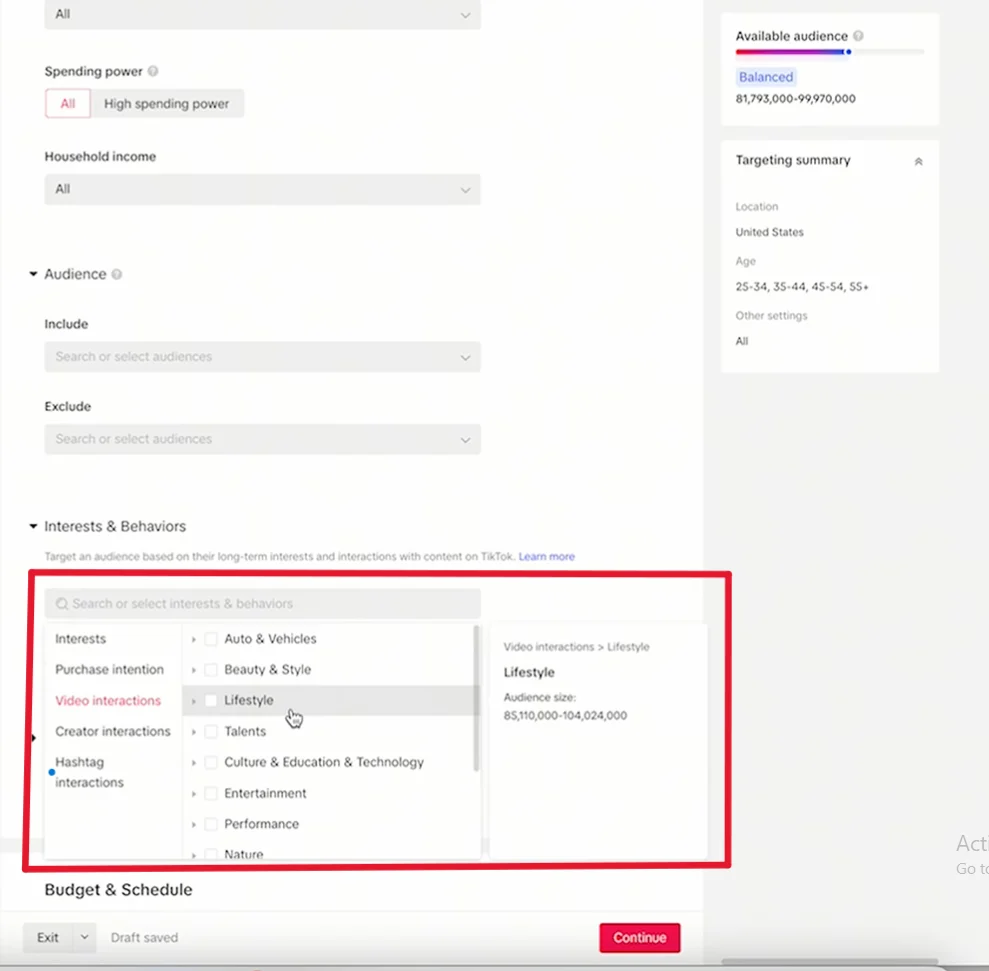Click the Exit button

coord(48,938)
